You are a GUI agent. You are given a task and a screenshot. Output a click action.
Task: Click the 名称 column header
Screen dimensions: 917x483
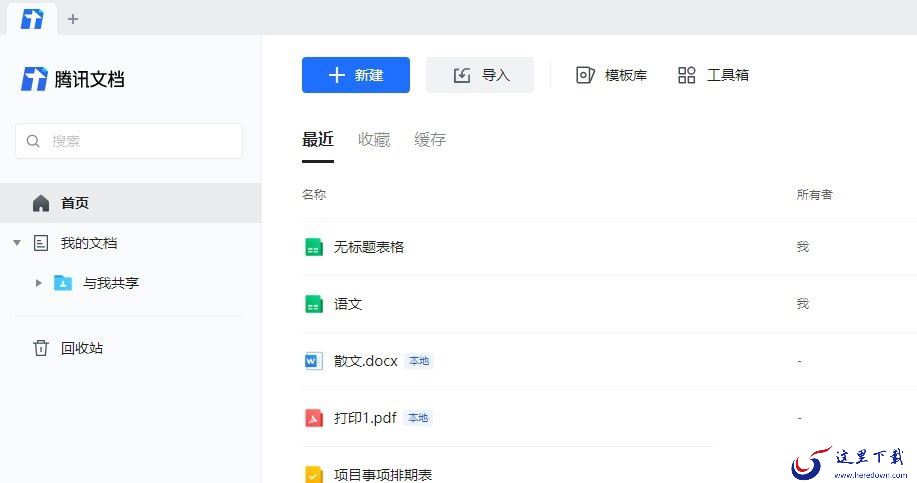tap(314, 194)
